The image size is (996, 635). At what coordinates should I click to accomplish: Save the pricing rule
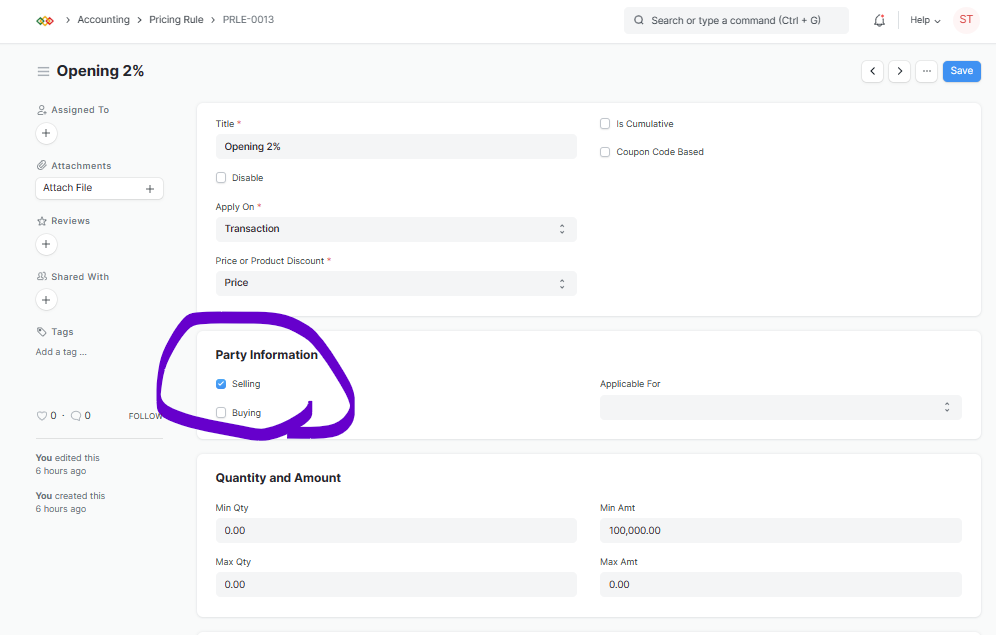pyautogui.click(x=962, y=71)
